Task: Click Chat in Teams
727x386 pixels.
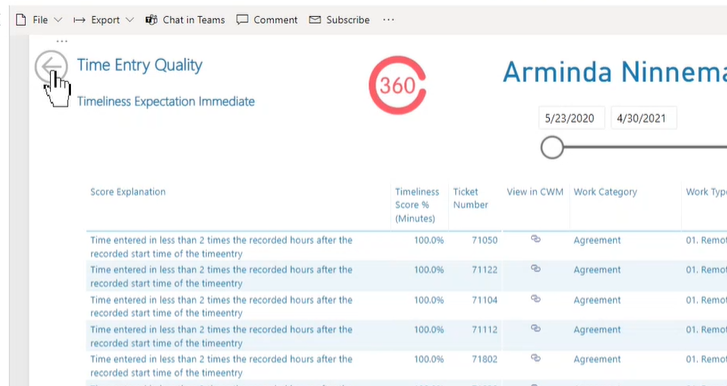Action: (x=185, y=20)
